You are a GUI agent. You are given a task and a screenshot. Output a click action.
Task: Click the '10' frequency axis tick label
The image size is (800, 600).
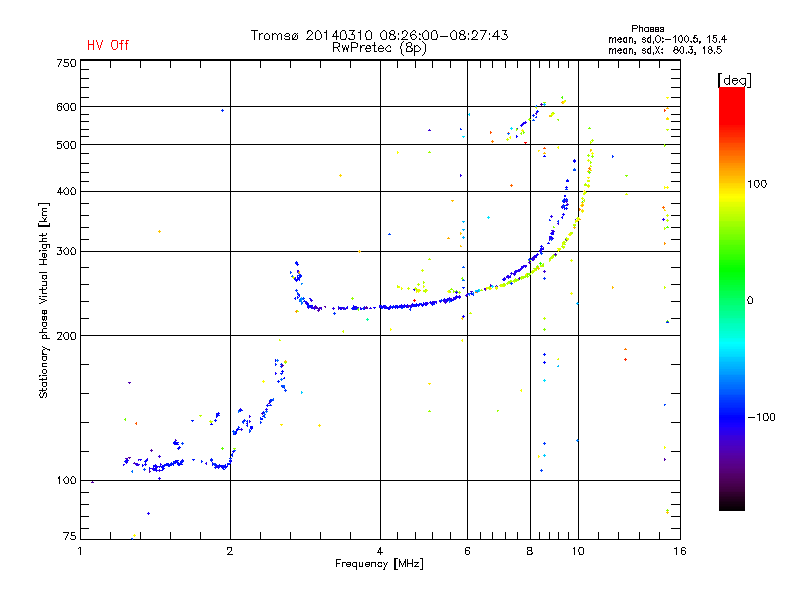(578, 551)
